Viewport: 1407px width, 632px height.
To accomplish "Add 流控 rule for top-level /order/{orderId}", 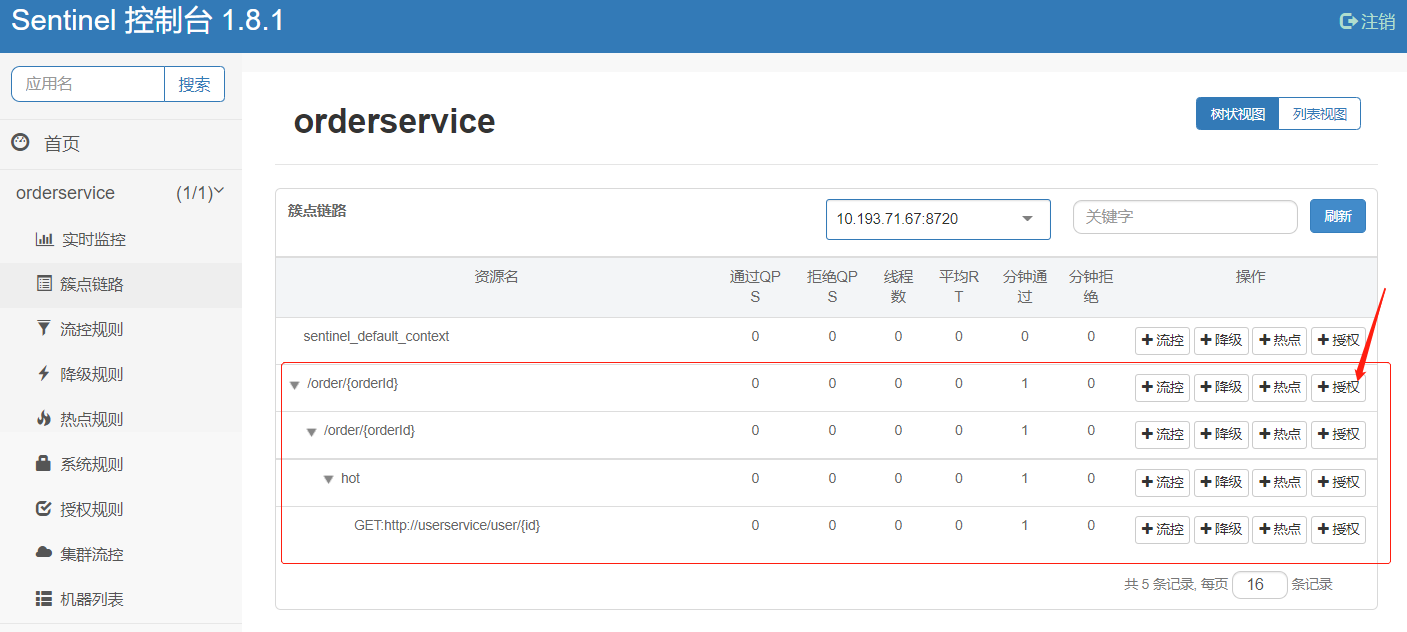I will click(1162, 387).
